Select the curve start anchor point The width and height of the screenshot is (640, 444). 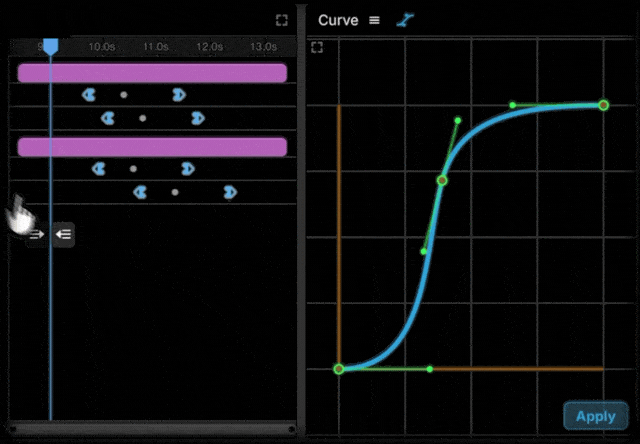[x=339, y=369]
